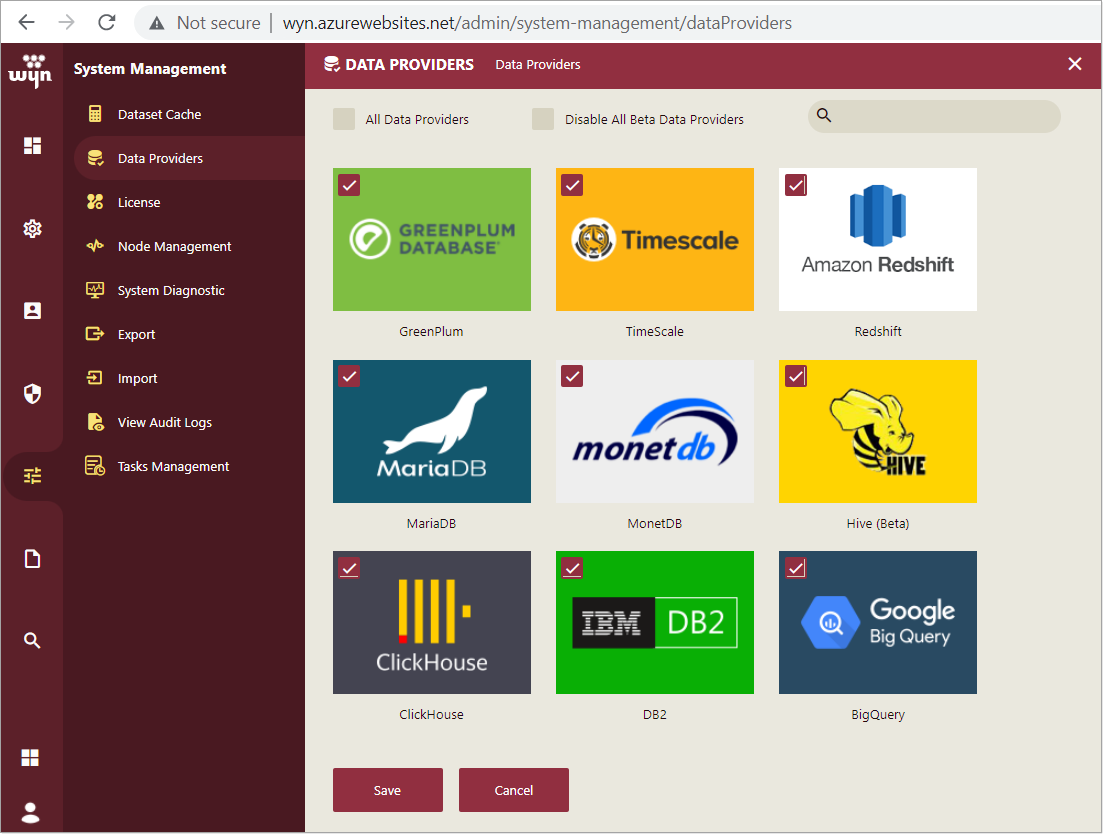Open the settings gear icon in left rail
This screenshot has width=1105, height=836.
click(x=32, y=229)
